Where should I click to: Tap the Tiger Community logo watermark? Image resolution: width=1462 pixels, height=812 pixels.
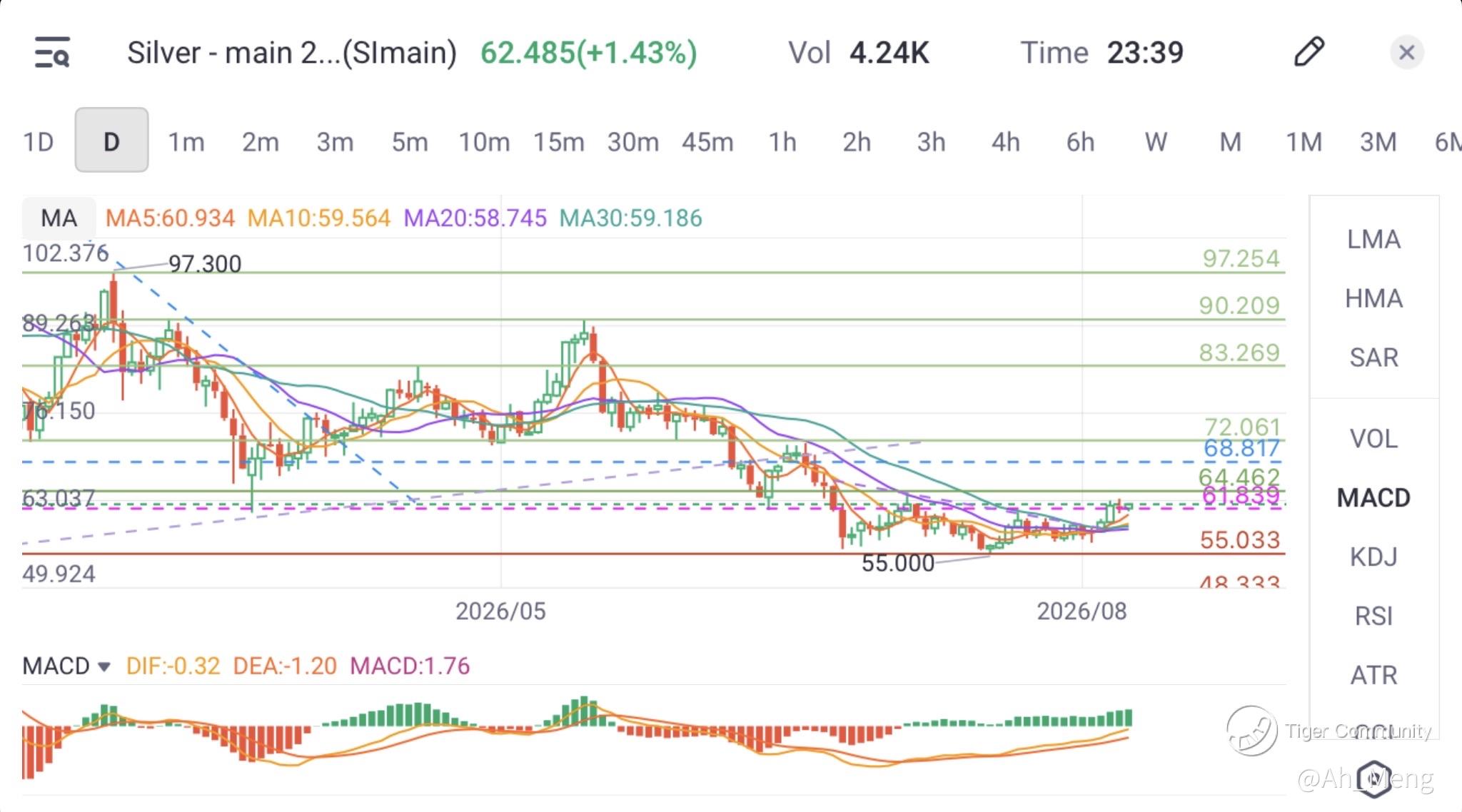pyautogui.click(x=1252, y=731)
